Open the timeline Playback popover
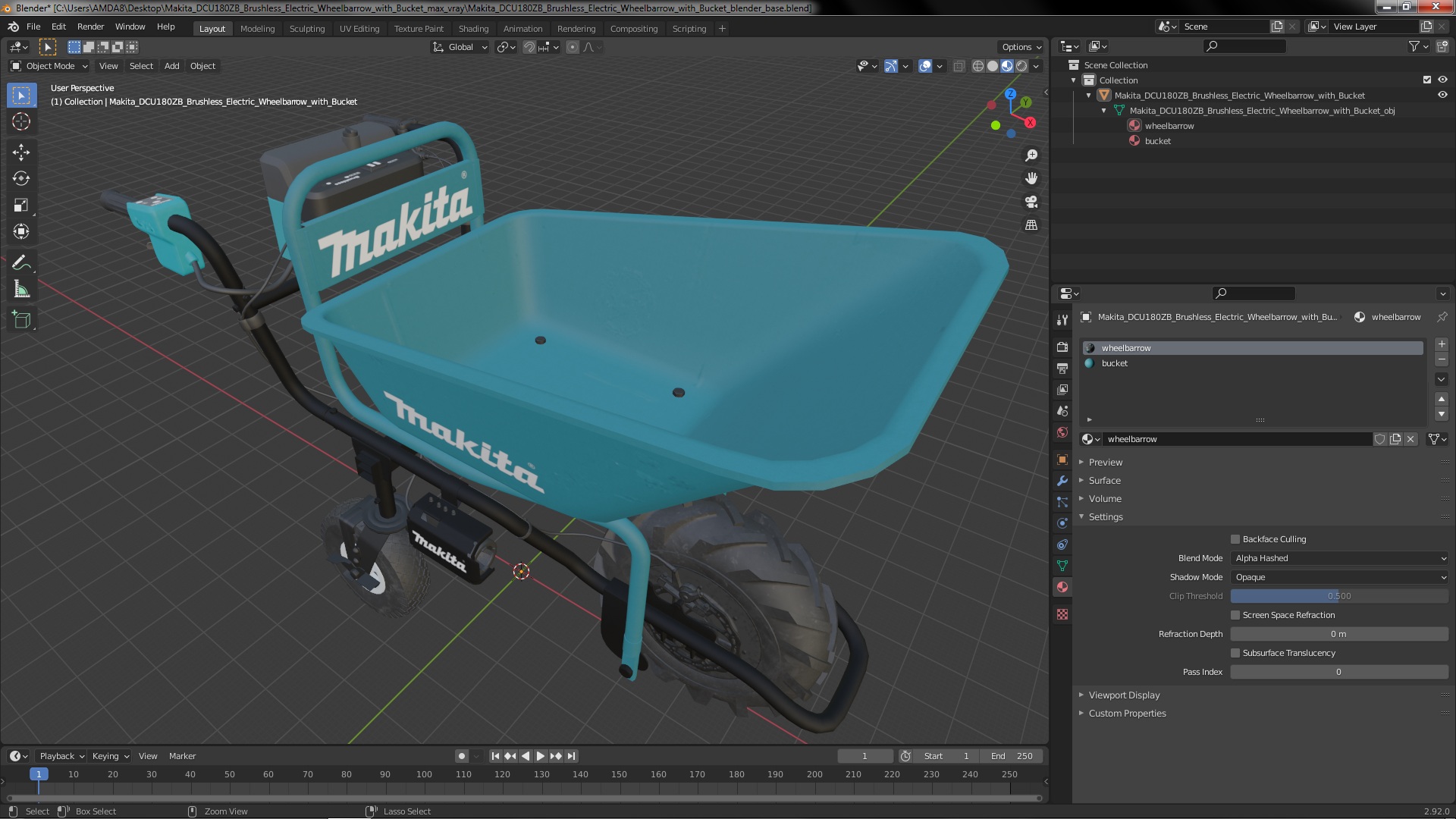 (61, 756)
